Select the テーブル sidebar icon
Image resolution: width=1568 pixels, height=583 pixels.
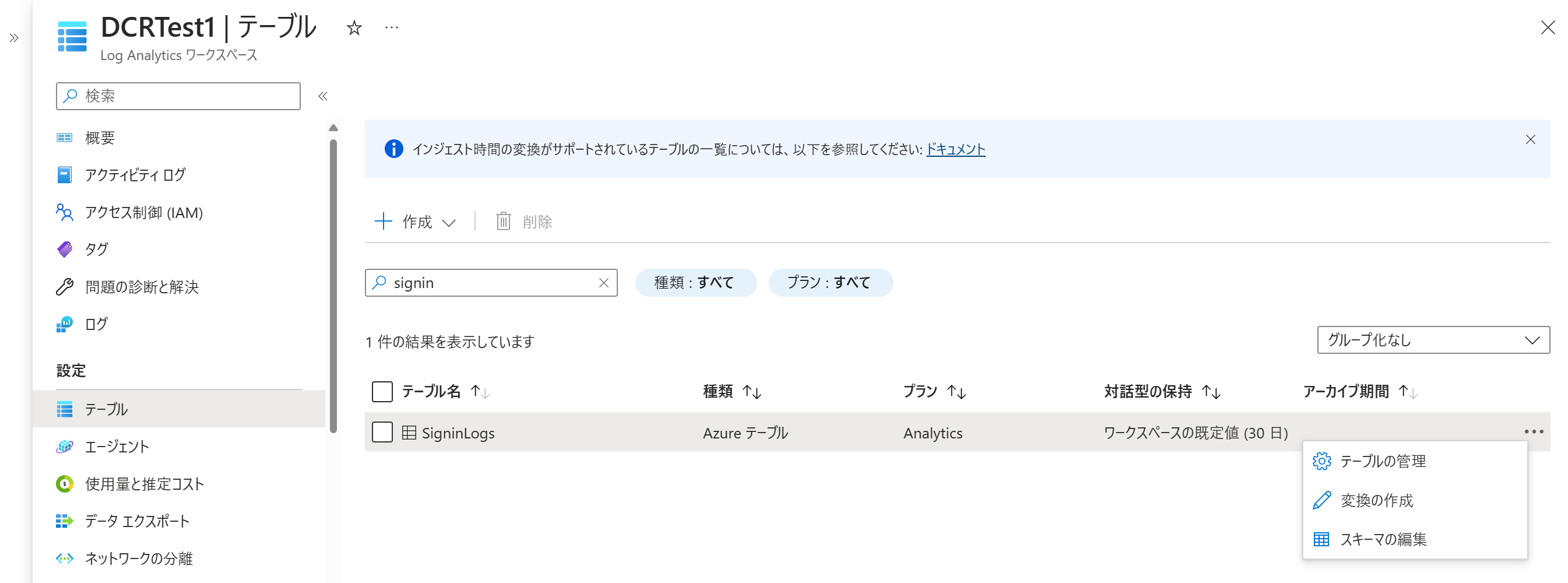pos(65,409)
